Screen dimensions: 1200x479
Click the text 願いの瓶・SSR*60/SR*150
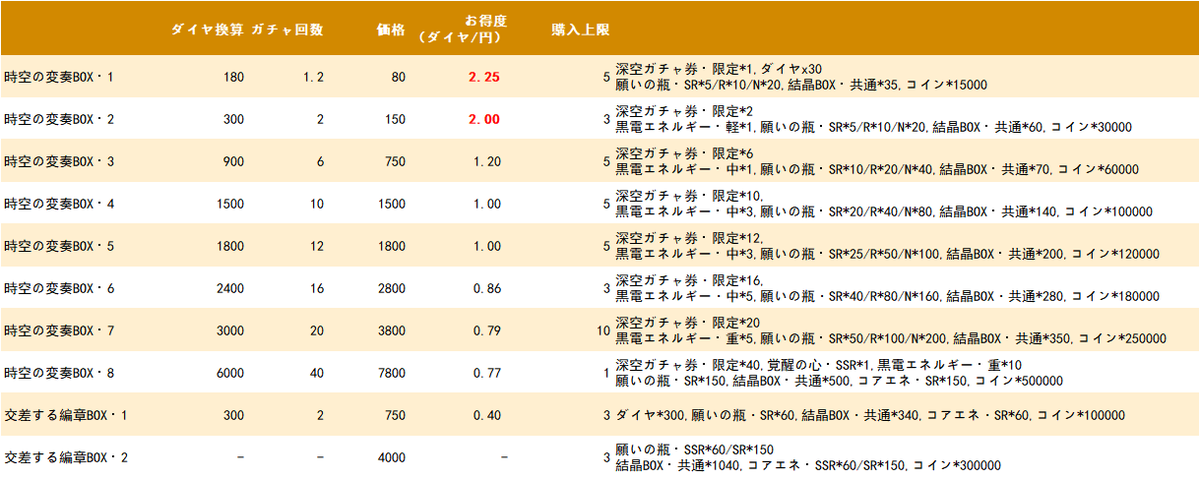tap(694, 450)
